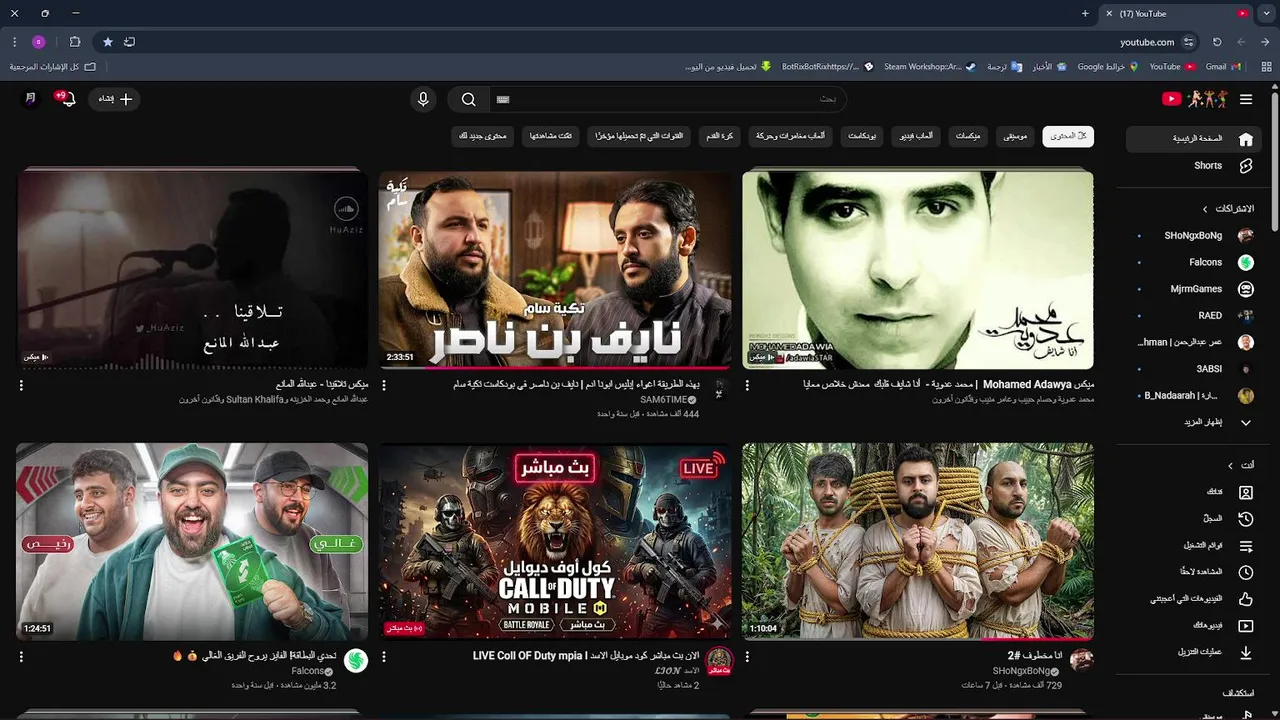This screenshot has height=720, width=1280.
Task: Open three-dot menu for Falcons card challenge video
Action: pos(21,657)
